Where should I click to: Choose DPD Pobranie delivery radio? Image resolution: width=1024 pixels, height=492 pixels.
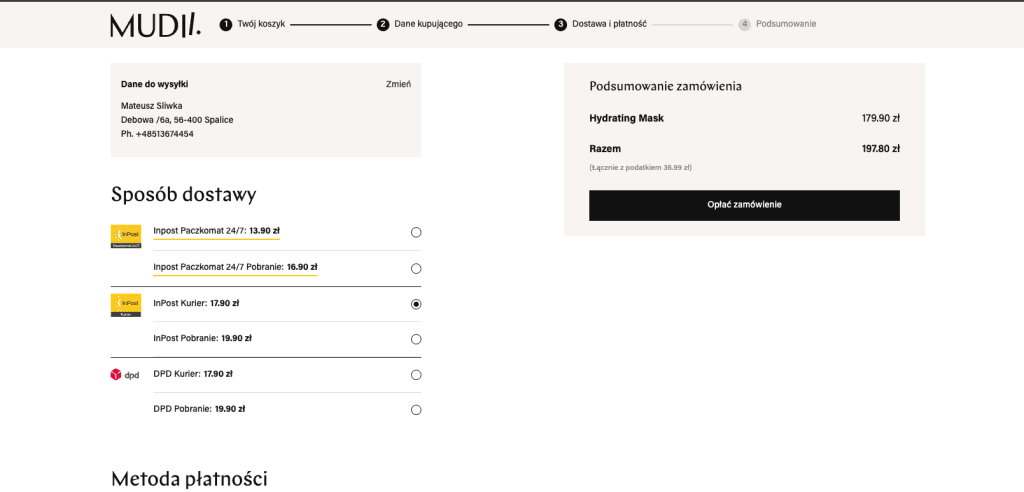[x=416, y=410]
